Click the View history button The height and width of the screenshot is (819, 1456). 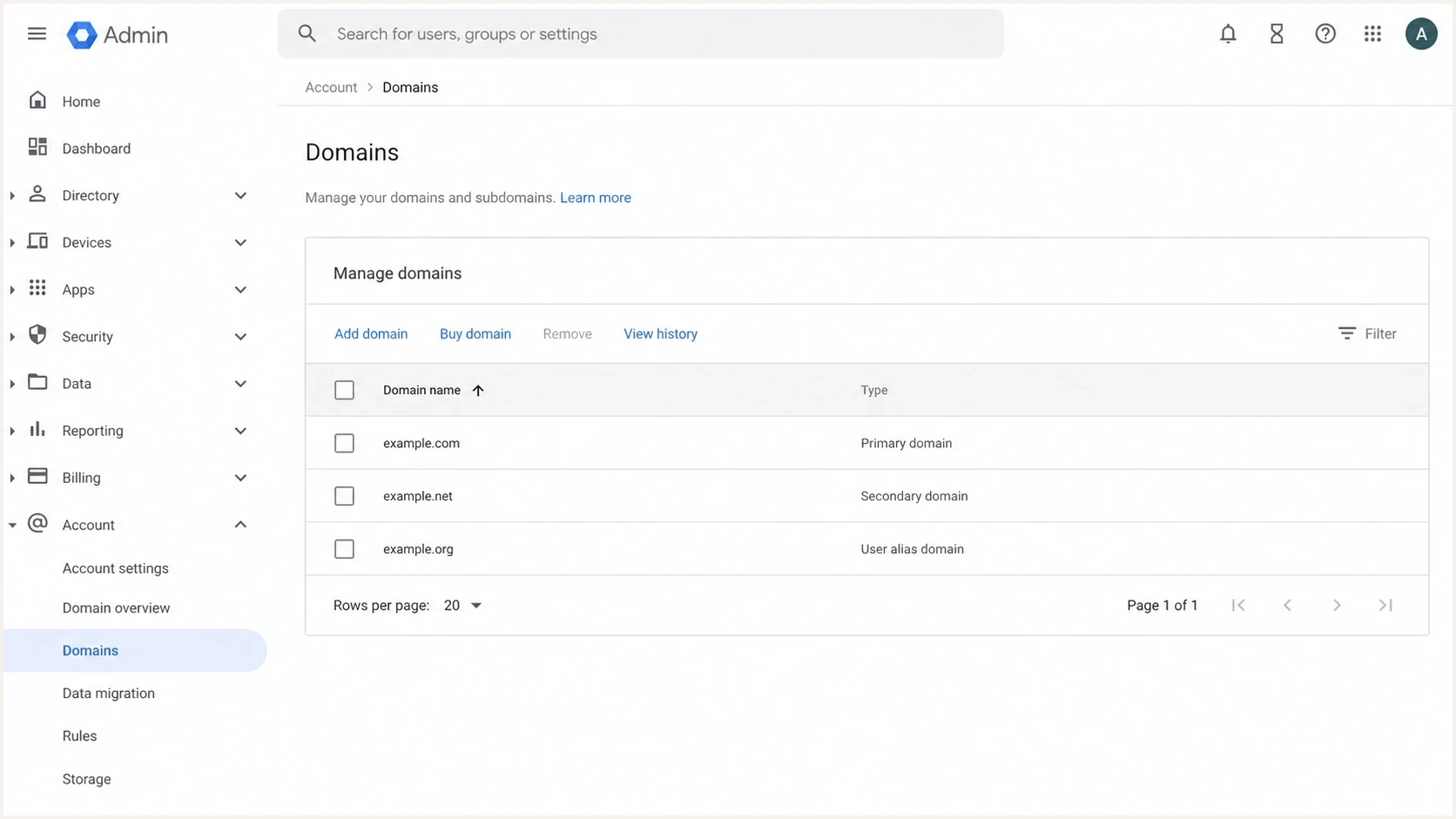[660, 333]
